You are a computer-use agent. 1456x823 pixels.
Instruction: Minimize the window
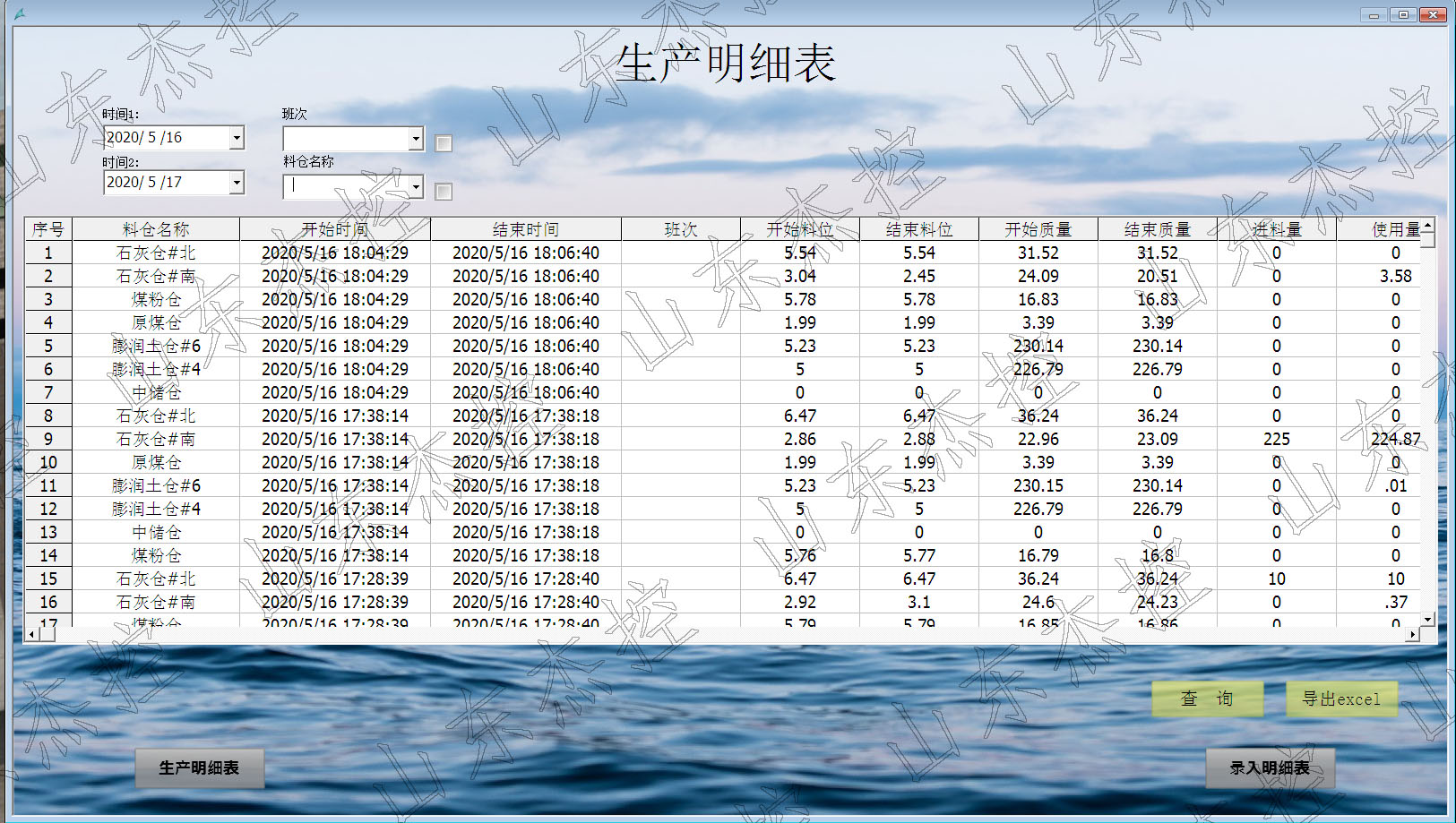[x=1374, y=14]
